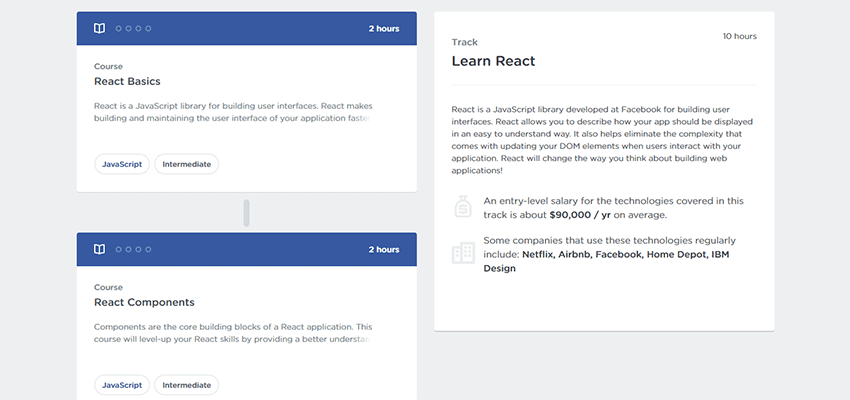
Task: Click the book icon on React Components header
Action: point(100,249)
